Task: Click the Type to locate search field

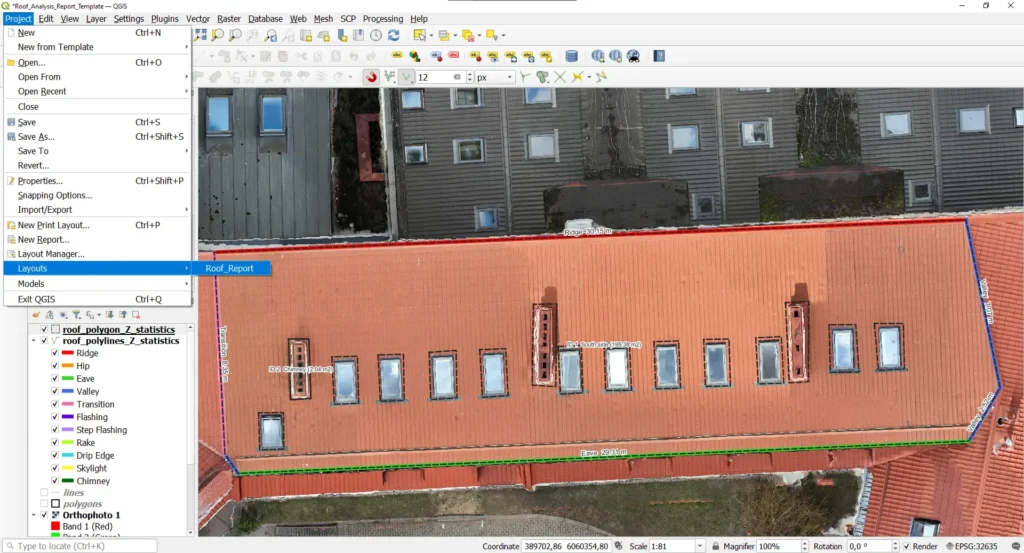Action: point(80,546)
